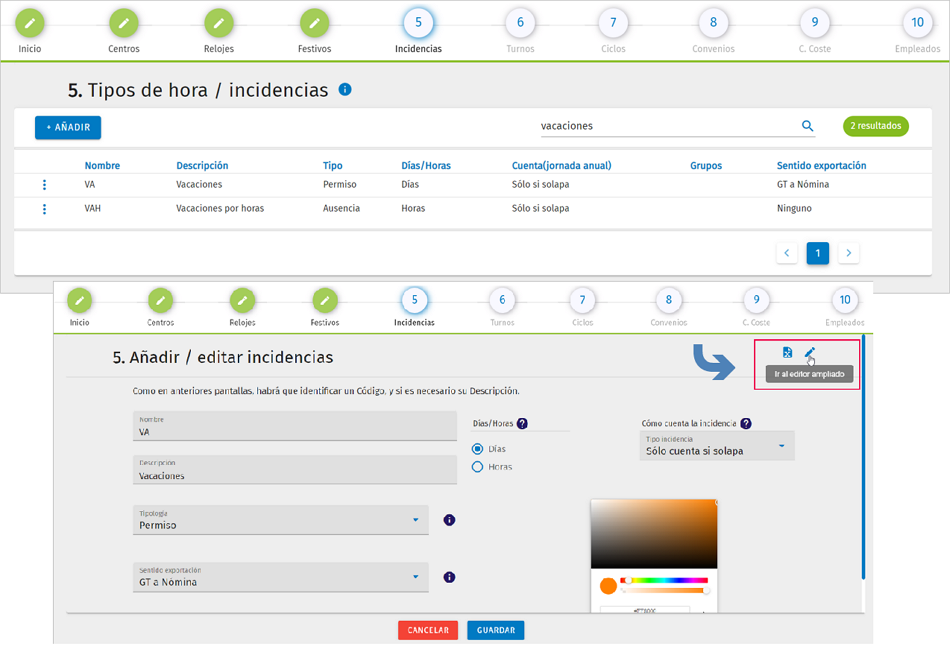The width and height of the screenshot is (950, 652).
Task: Click the info icon beside Tipología dropdown
Action: click(449, 520)
